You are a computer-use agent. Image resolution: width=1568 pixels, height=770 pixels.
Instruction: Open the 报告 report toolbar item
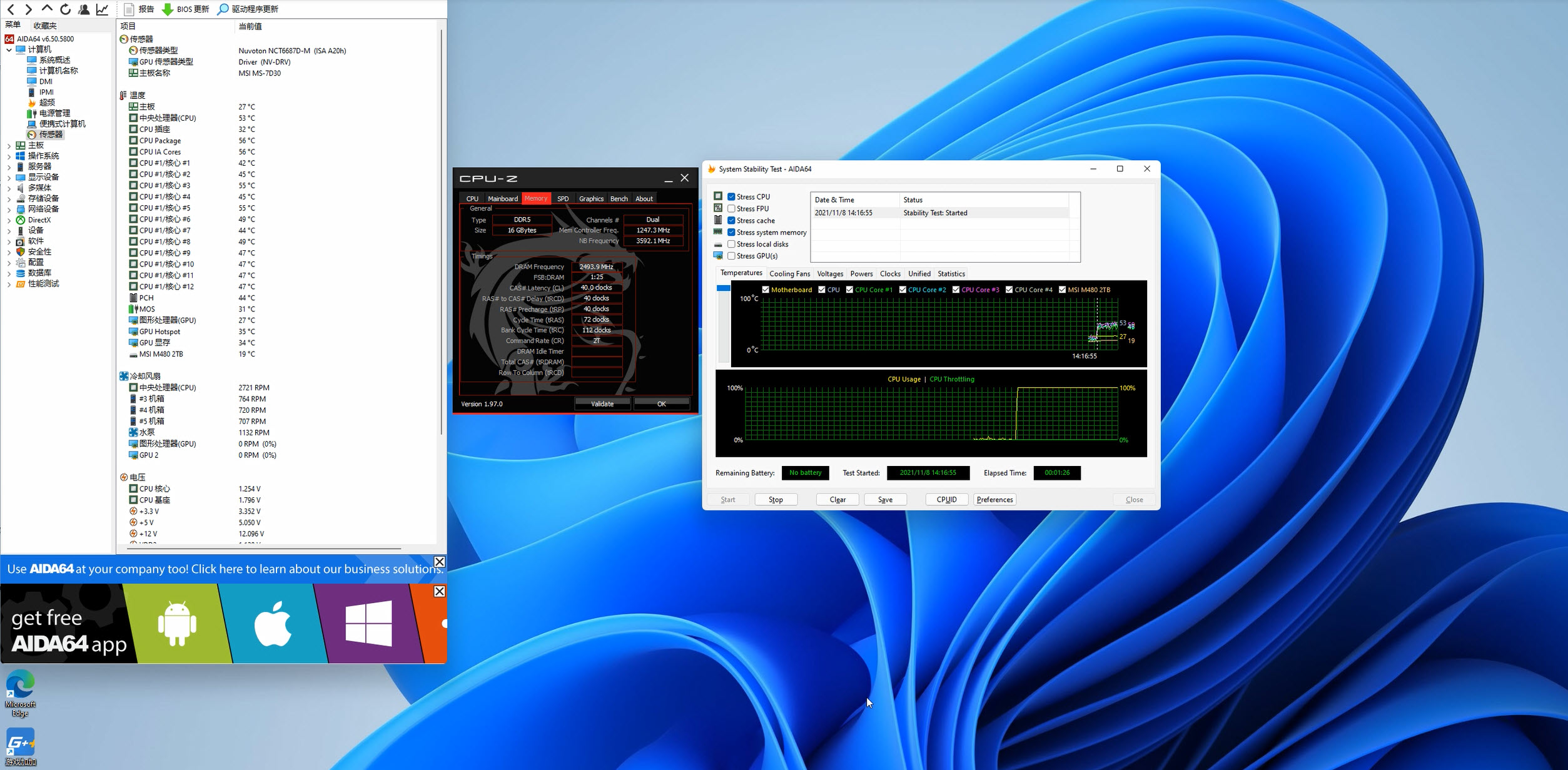[x=138, y=9]
